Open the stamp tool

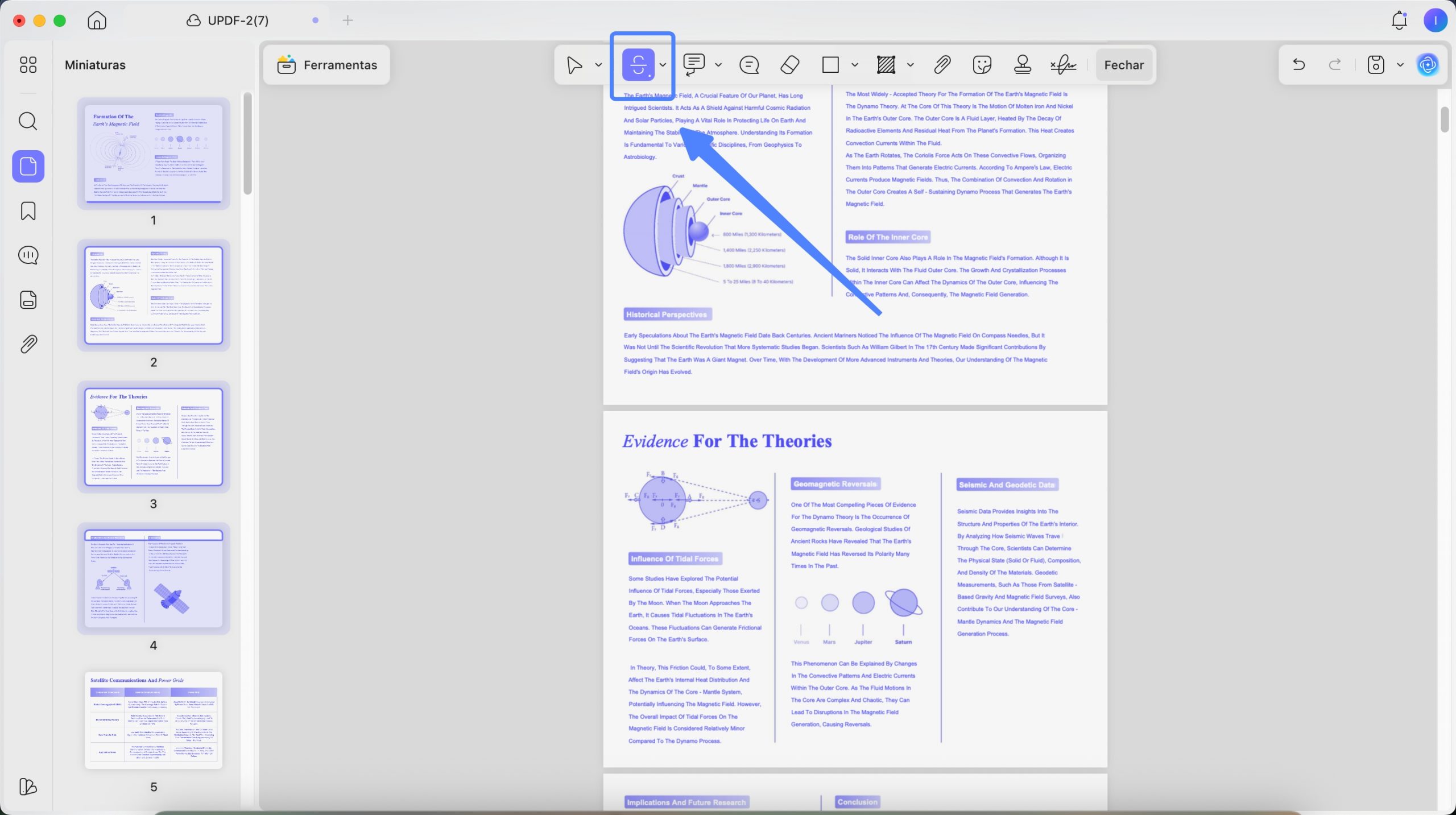(x=1023, y=65)
